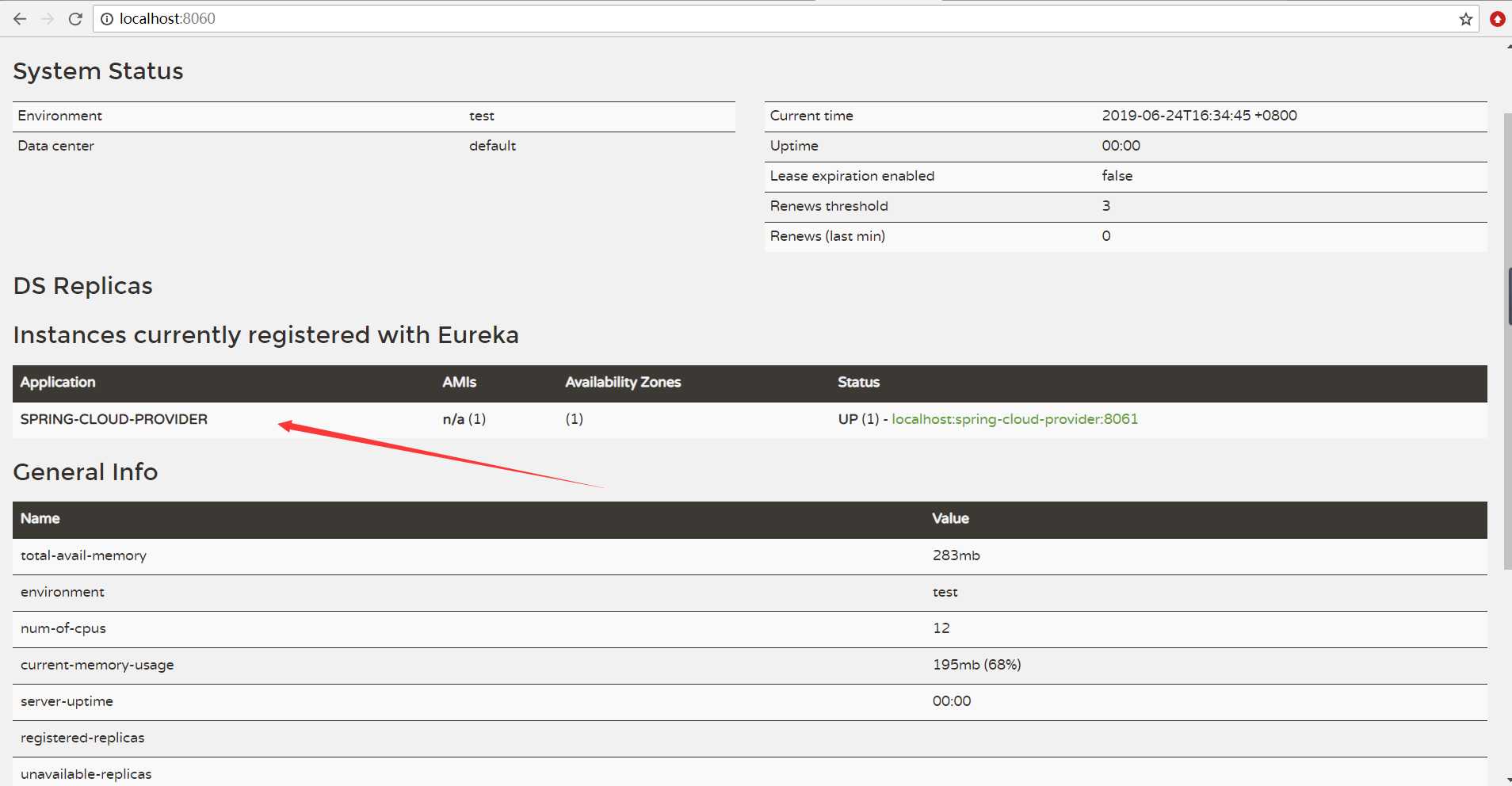1512x786 pixels.
Task: Click the page vertical scrollbar thumb
Action: point(1507,341)
